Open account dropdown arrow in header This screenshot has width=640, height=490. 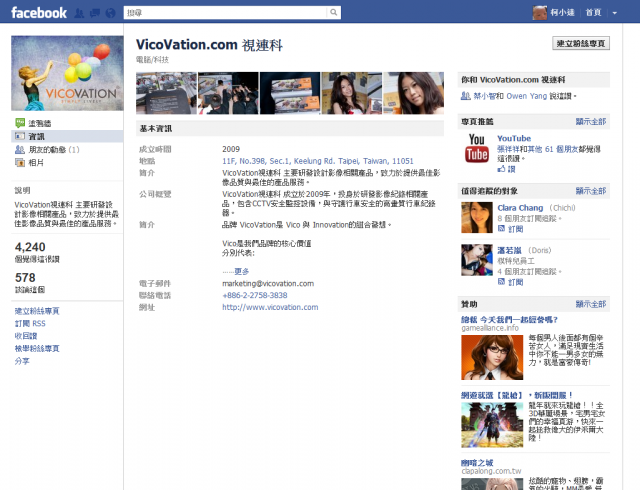pyautogui.click(x=614, y=13)
